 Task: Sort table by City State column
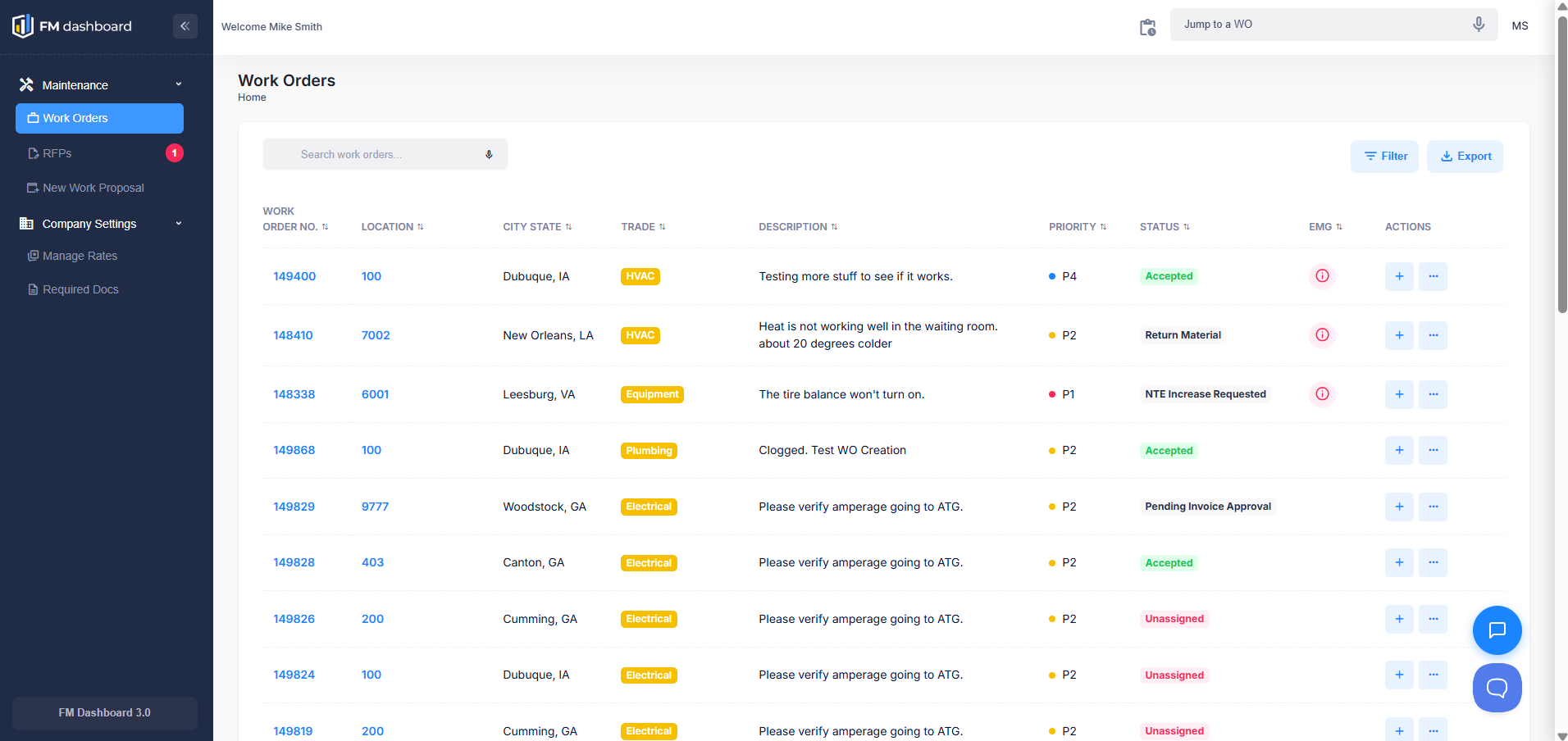537,227
